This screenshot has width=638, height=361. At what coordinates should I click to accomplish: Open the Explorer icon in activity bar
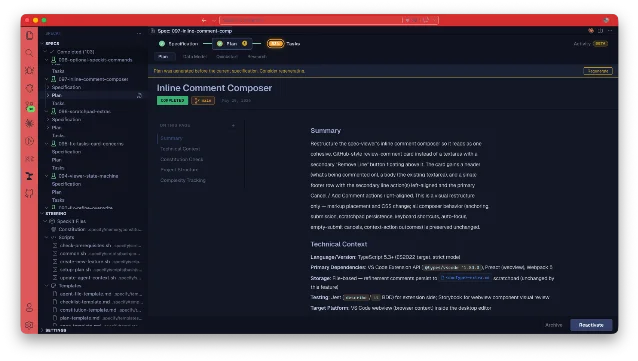[x=29, y=35]
